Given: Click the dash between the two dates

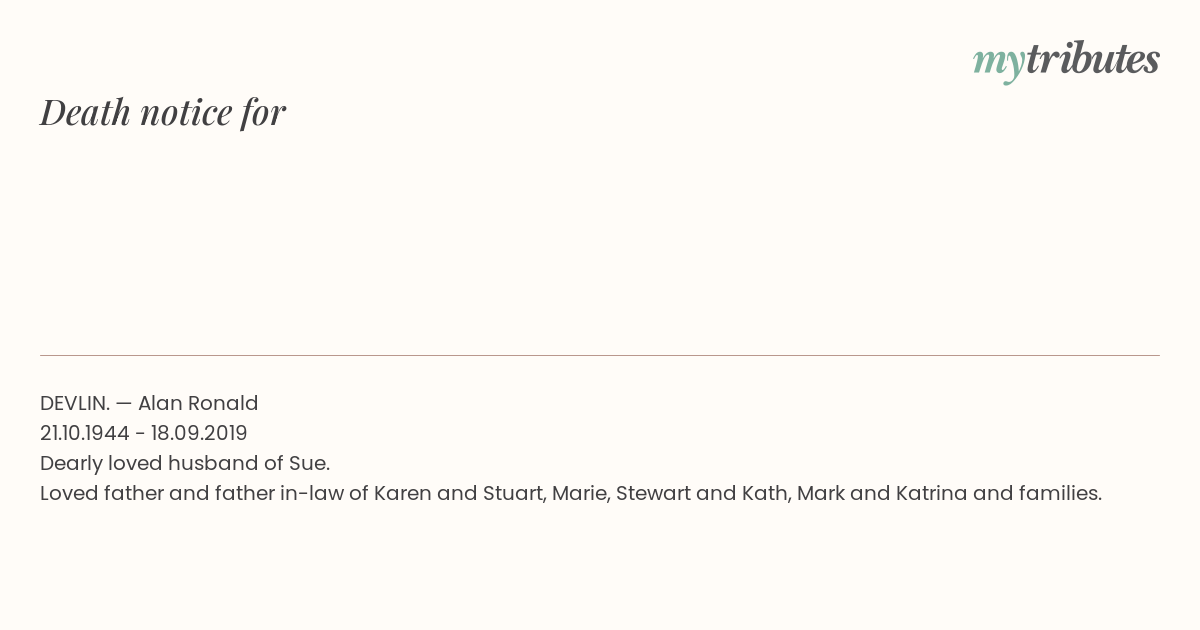Looking at the screenshot, I should point(141,434).
